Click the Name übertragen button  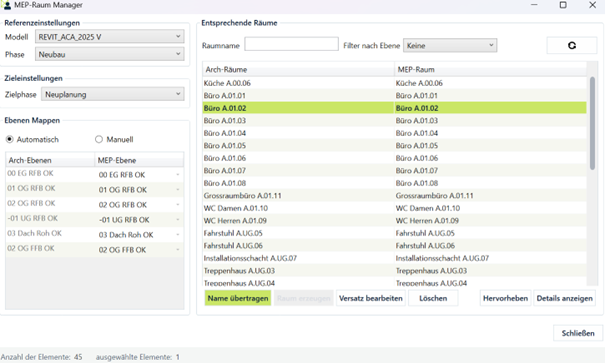238,298
